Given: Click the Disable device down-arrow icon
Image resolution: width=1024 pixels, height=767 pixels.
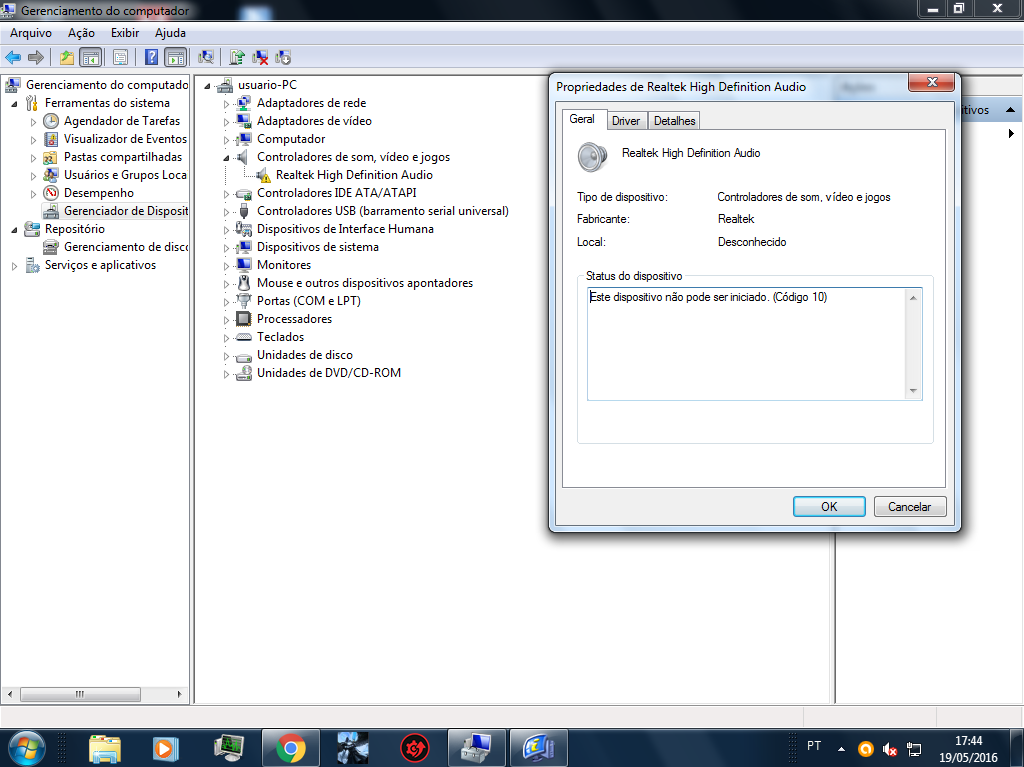Looking at the screenshot, I should [x=283, y=57].
